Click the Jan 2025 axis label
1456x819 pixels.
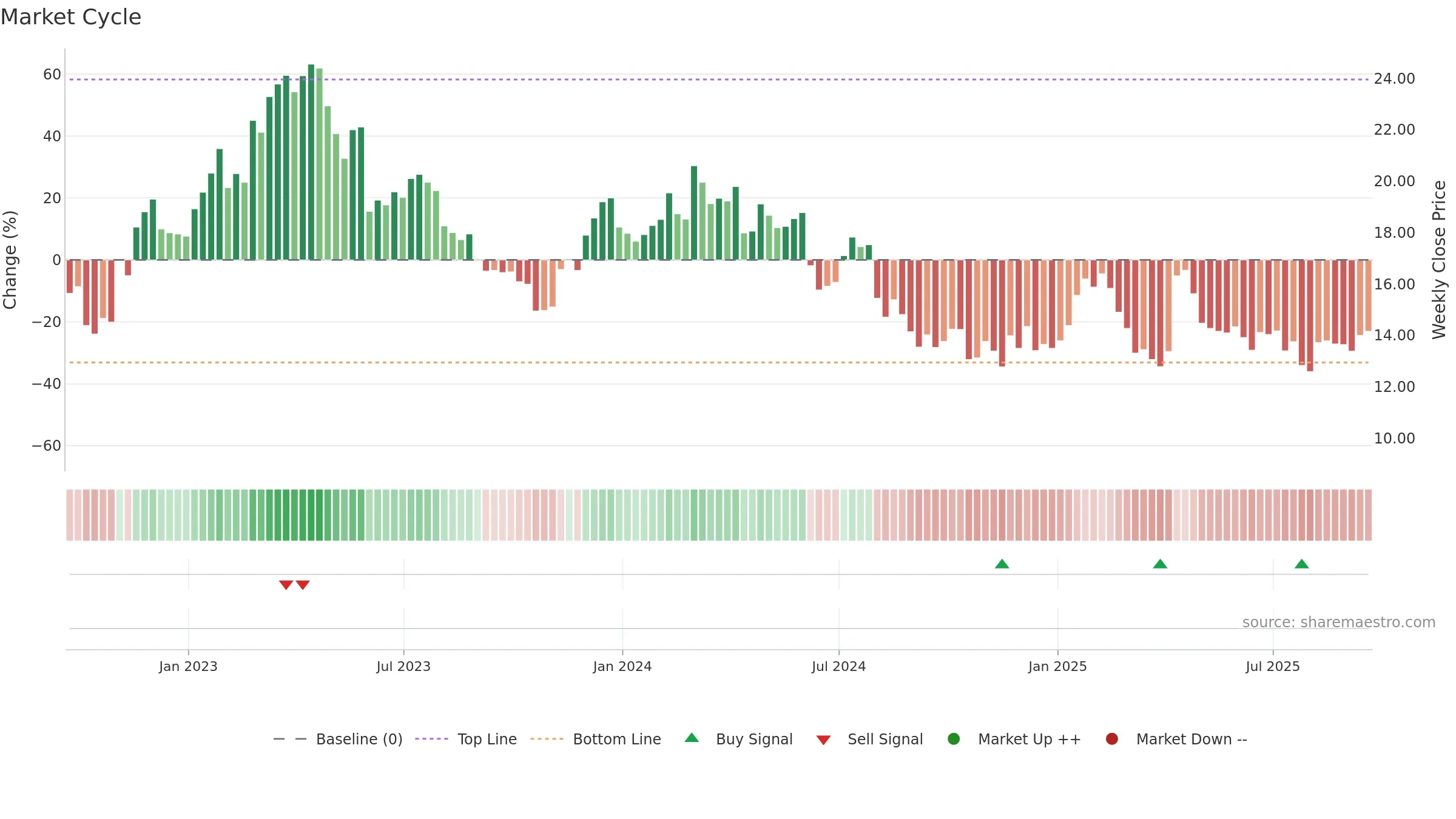point(1057,666)
